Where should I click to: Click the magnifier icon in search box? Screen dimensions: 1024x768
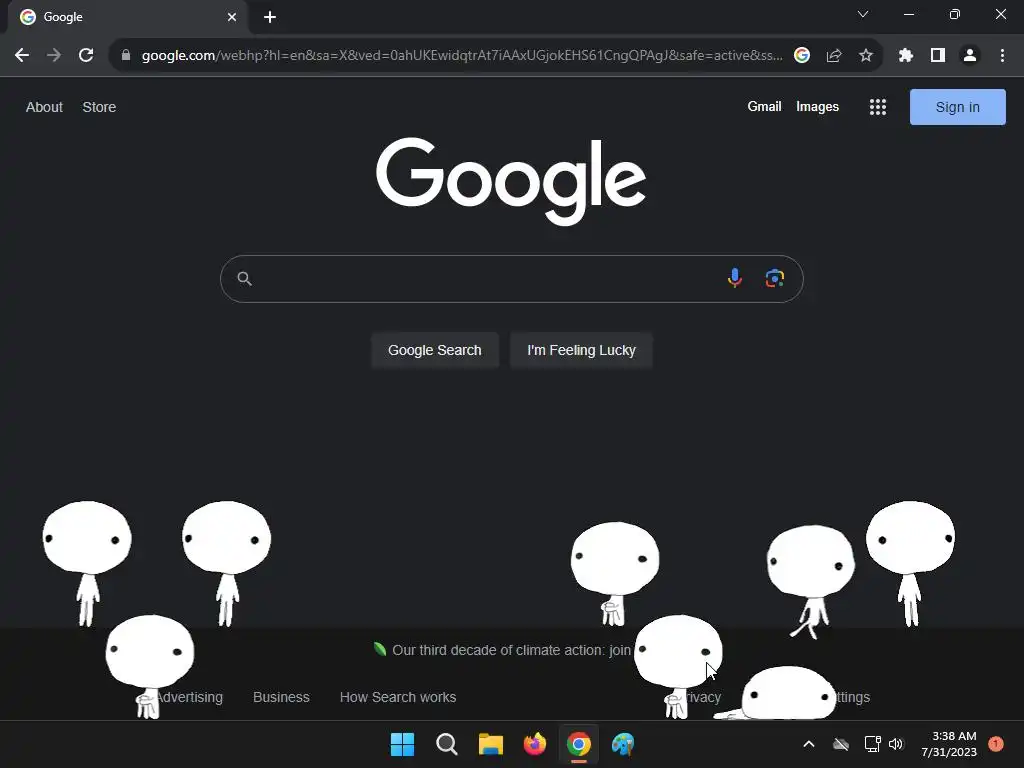244,279
